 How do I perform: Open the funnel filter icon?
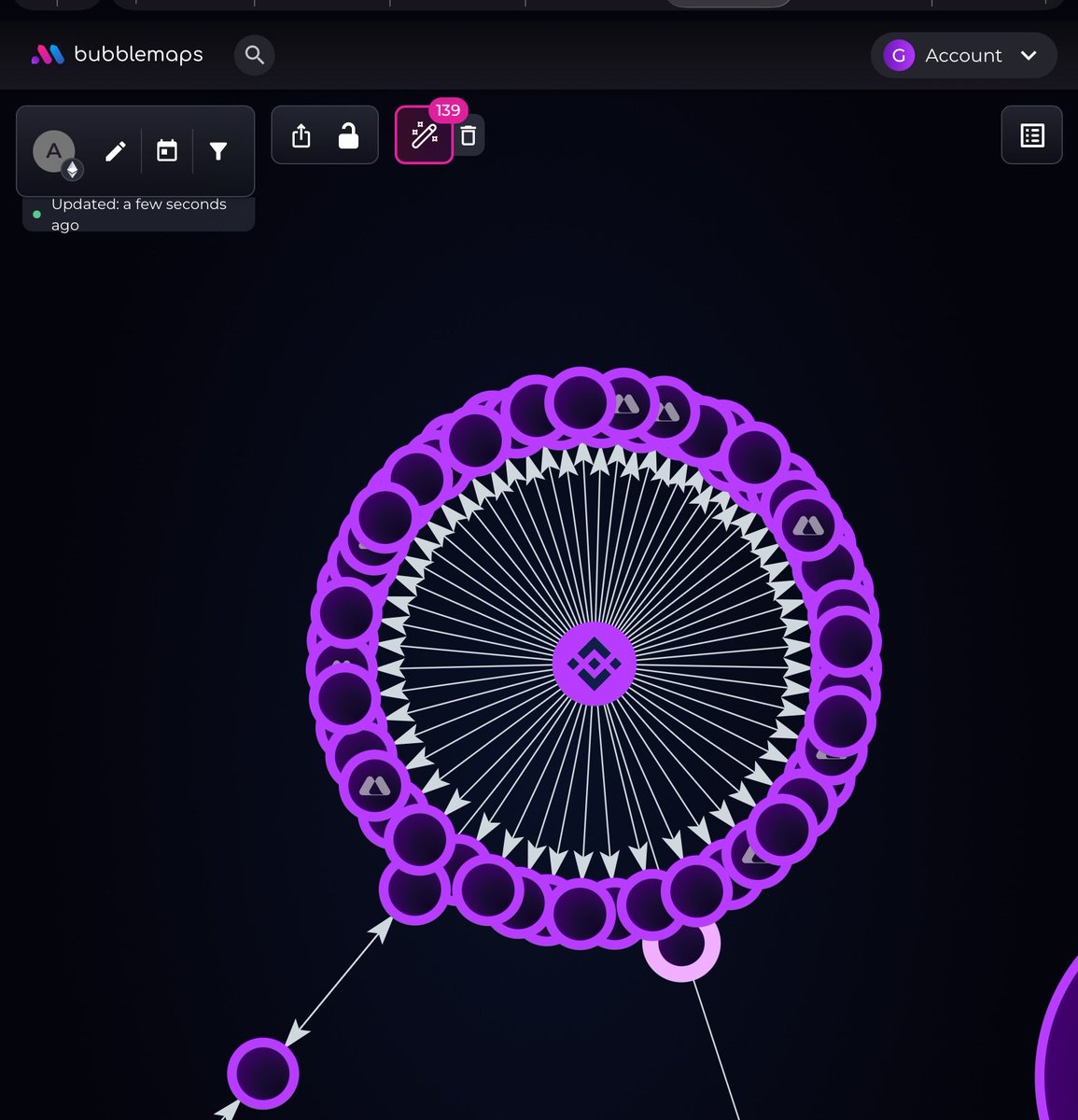[x=218, y=151]
